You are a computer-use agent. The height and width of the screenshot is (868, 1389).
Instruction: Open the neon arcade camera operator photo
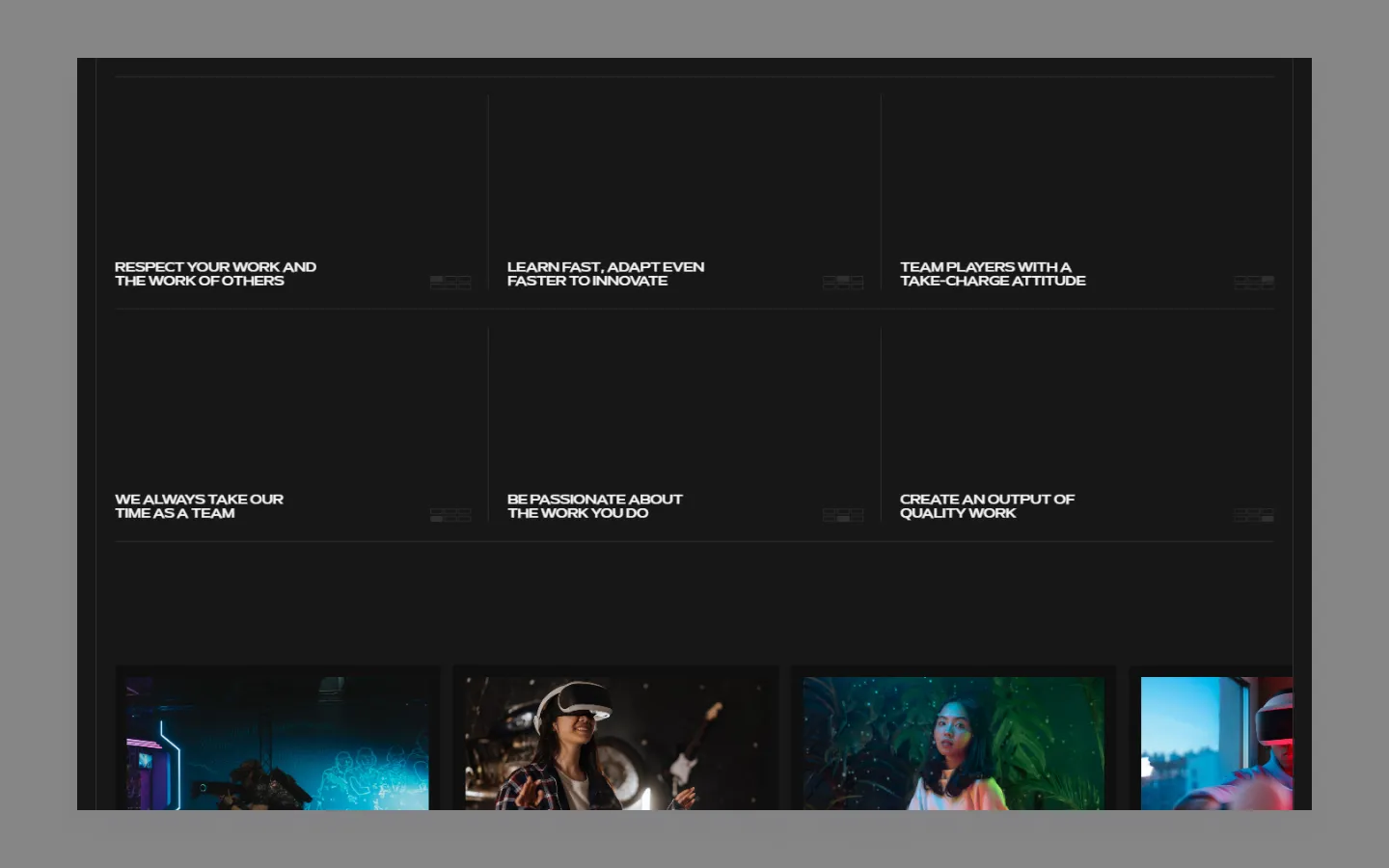[x=278, y=743]
